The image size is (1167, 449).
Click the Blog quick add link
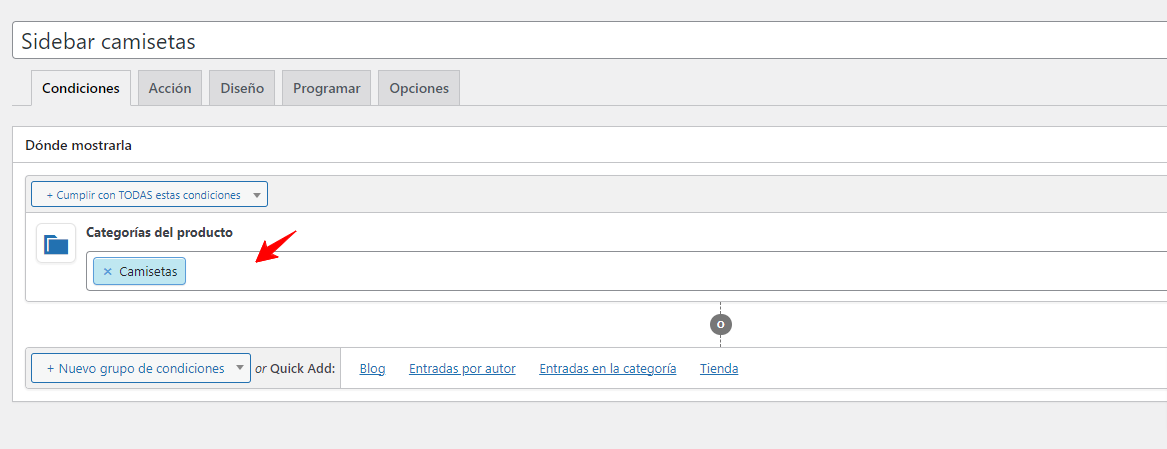(x=372, y=369)
